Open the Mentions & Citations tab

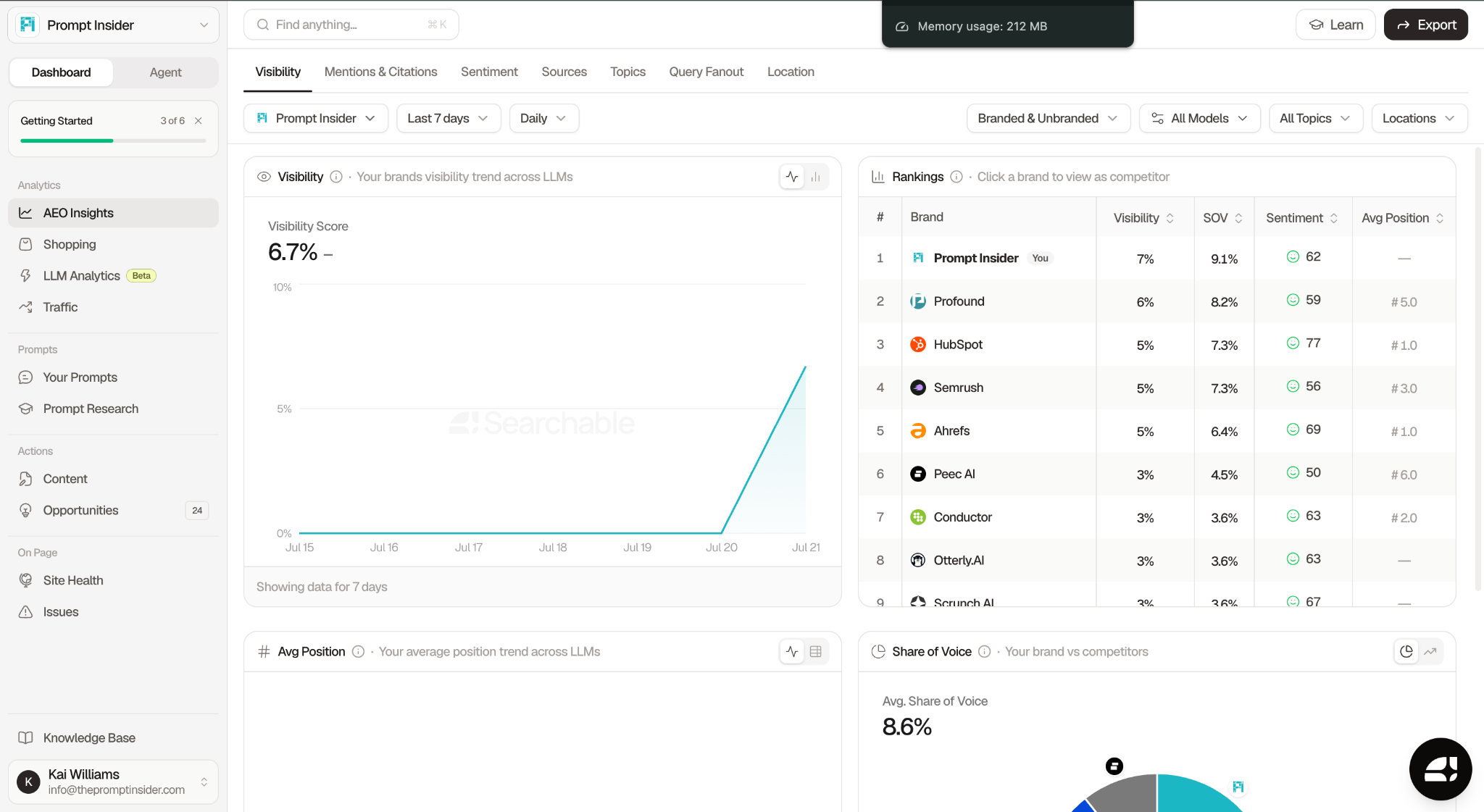coord(380,72)
